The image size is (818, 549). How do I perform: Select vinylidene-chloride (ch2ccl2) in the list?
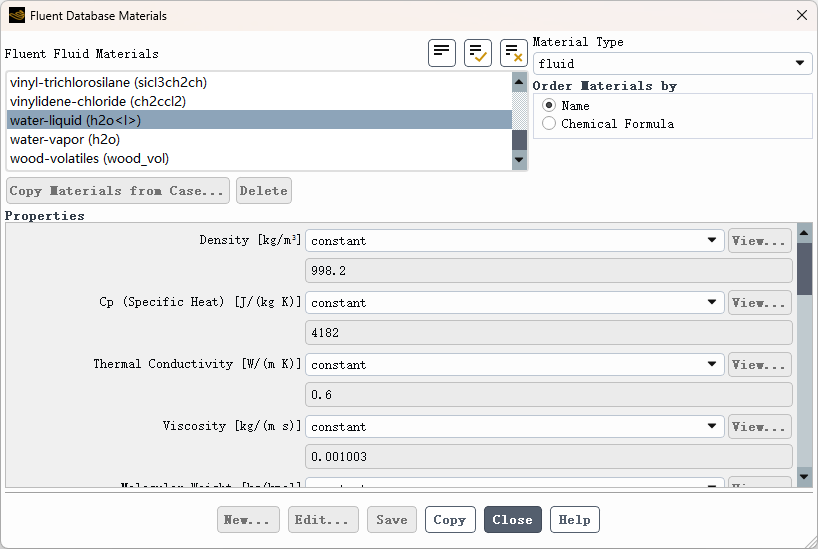coord(259,101)
